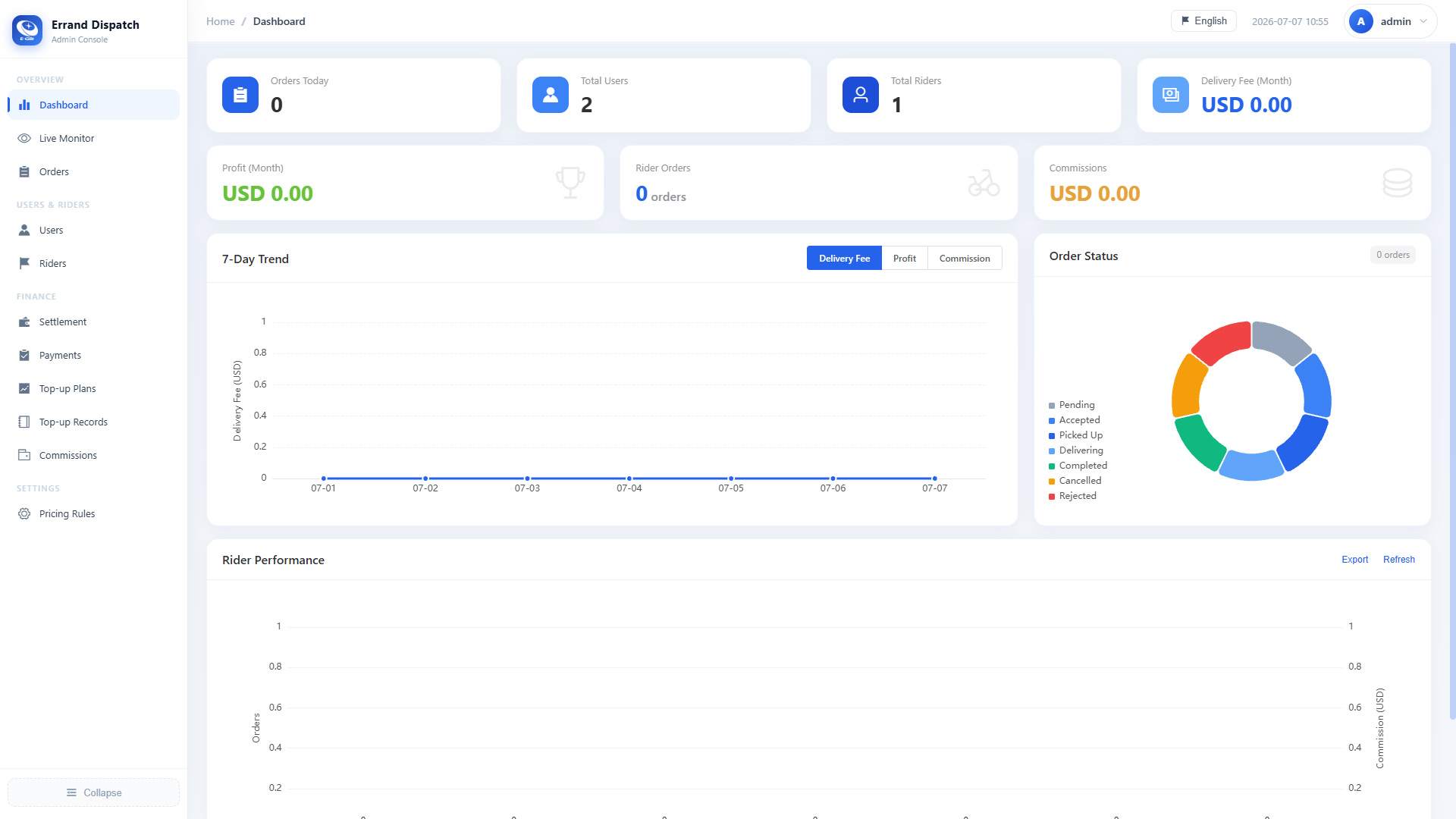This screenshot has width=1456, height=819.
Task: Click the Total Users card icon
Action: pyautogui.click(x=551, y=95)
